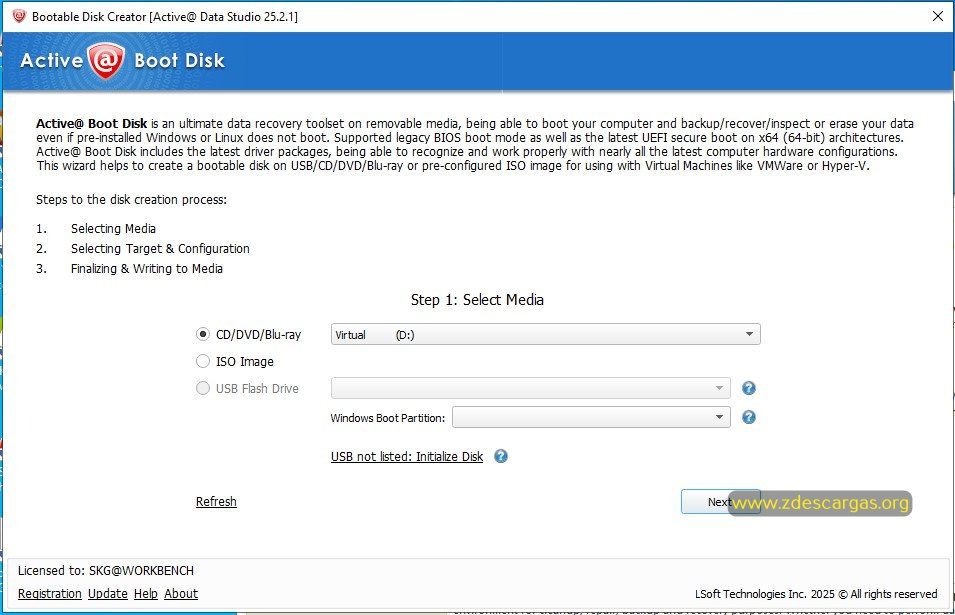
Task: Close the Bootable Disk Creator window
Action: [938, 16]
